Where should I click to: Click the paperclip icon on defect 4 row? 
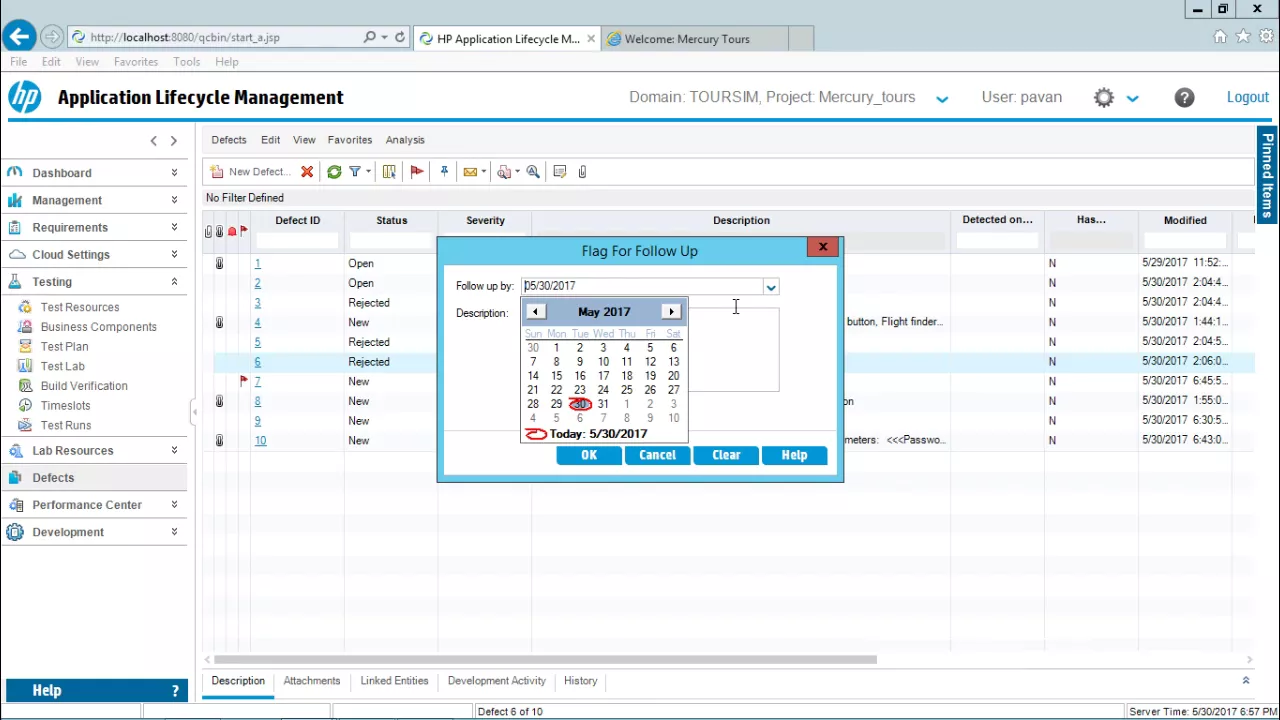219,322
